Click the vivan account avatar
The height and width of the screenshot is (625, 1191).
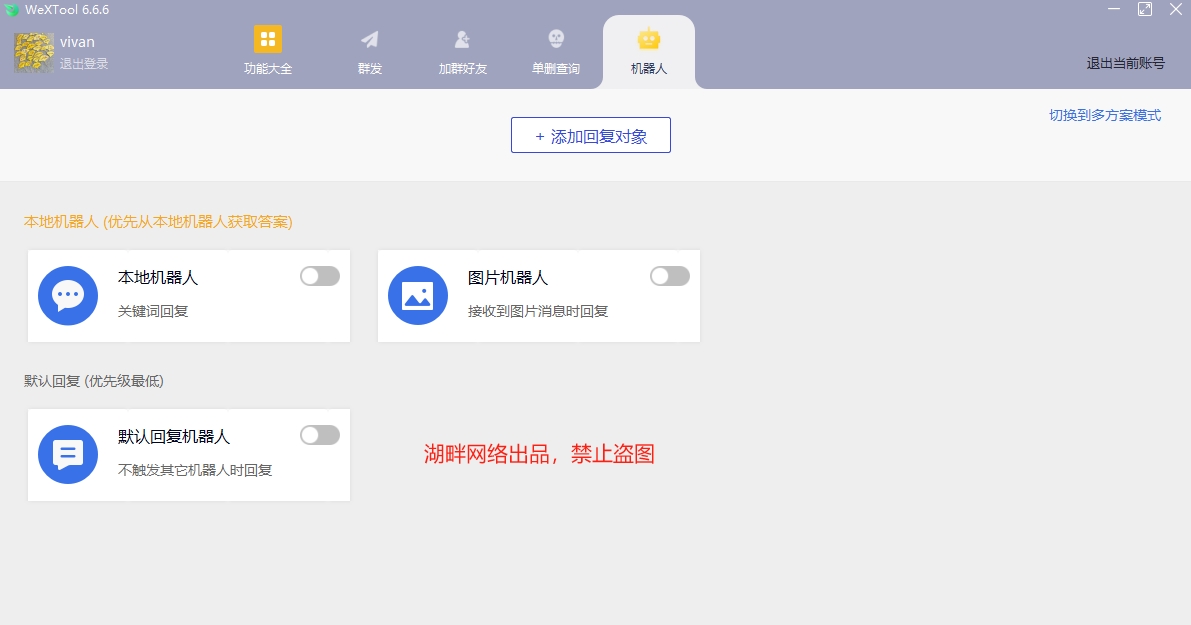coord(32,50)
